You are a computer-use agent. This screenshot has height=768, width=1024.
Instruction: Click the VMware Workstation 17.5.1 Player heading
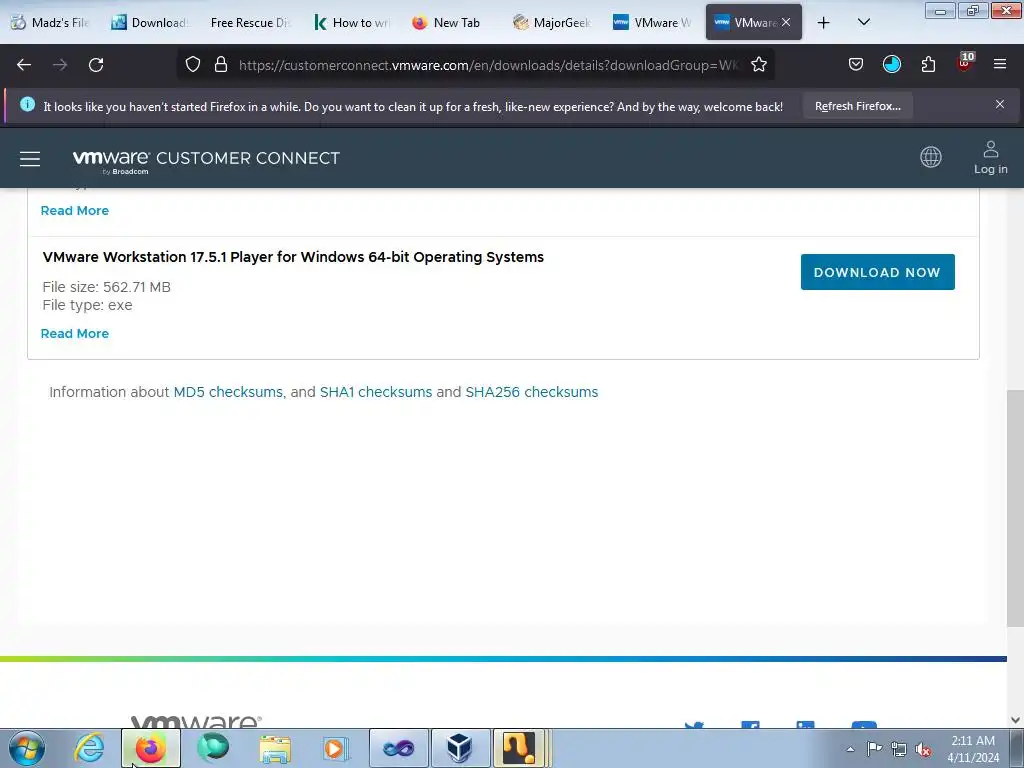(x=293, y=257)
